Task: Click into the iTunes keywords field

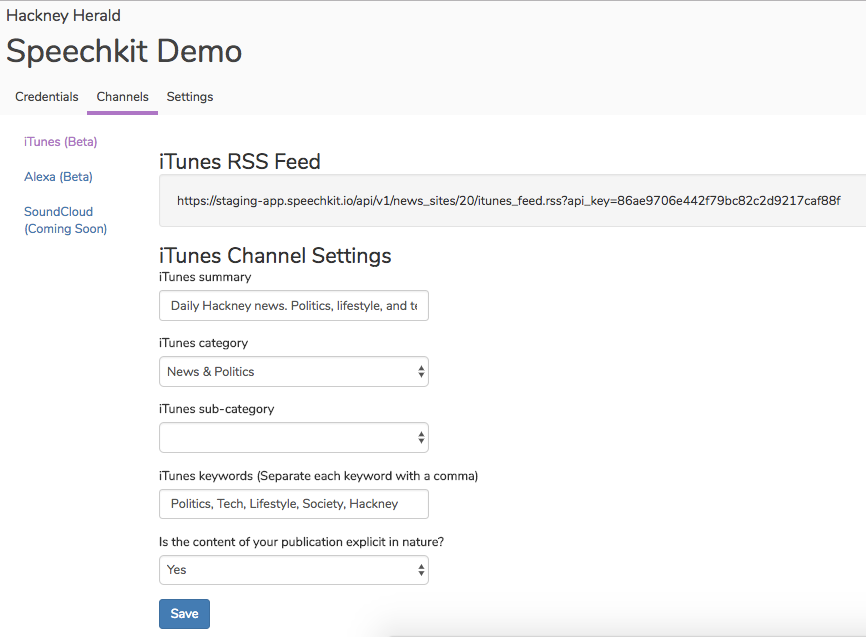Action: 294,504
